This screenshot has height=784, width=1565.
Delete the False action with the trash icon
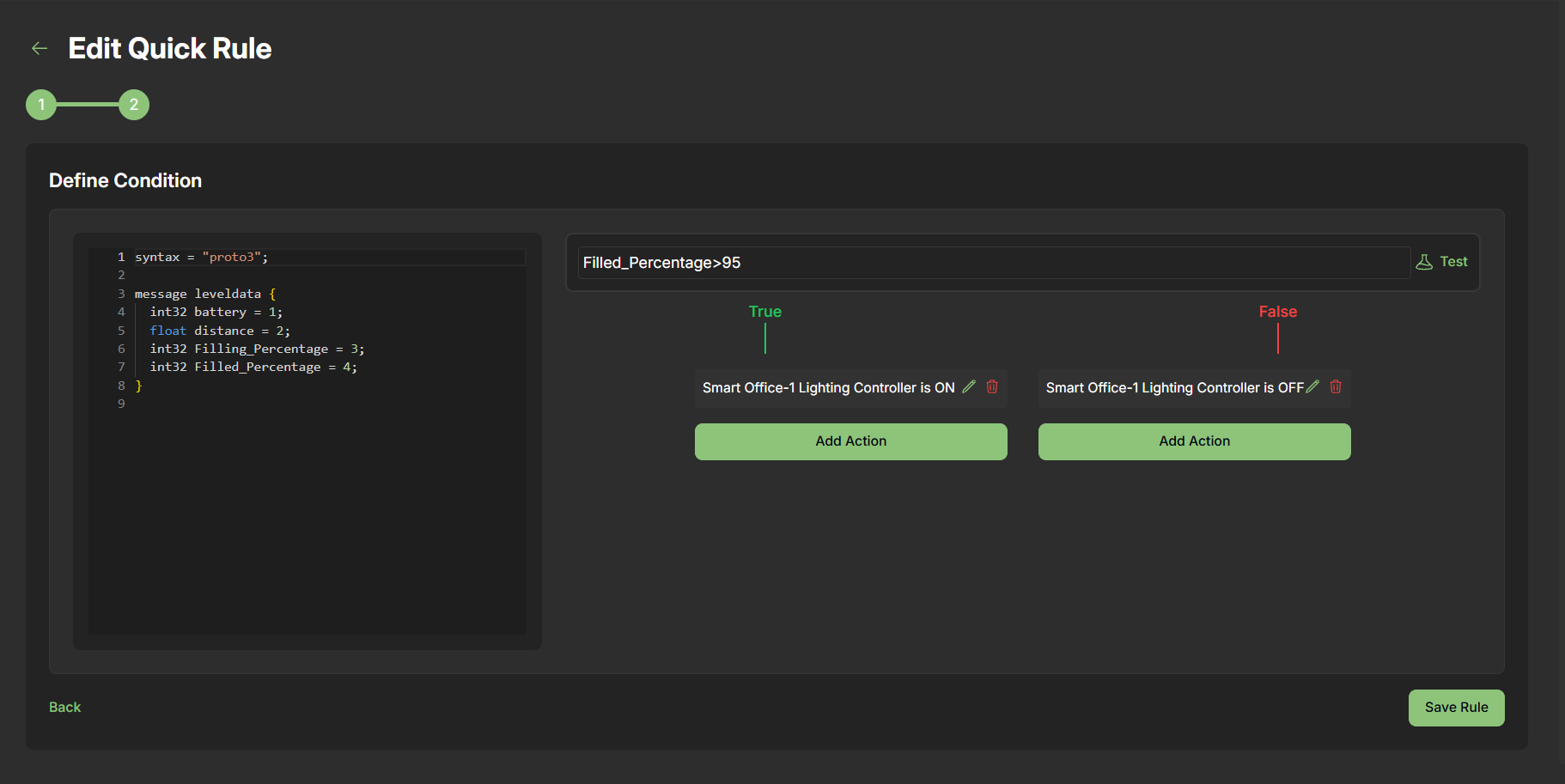coord(1336,386)
